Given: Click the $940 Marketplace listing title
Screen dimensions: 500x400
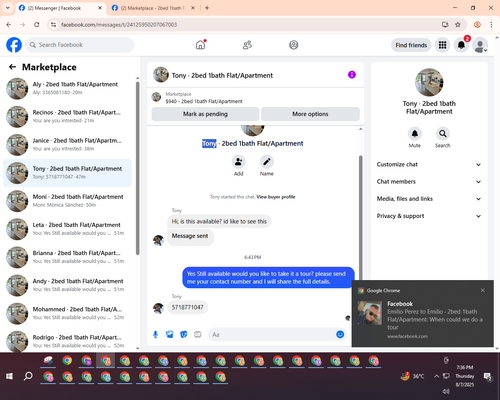Looking at the screenshot, I should [204, 101].
